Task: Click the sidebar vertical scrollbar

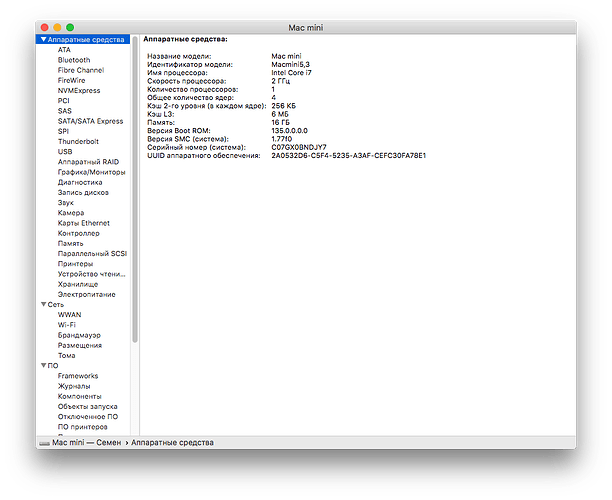Action: coord(135,189)
